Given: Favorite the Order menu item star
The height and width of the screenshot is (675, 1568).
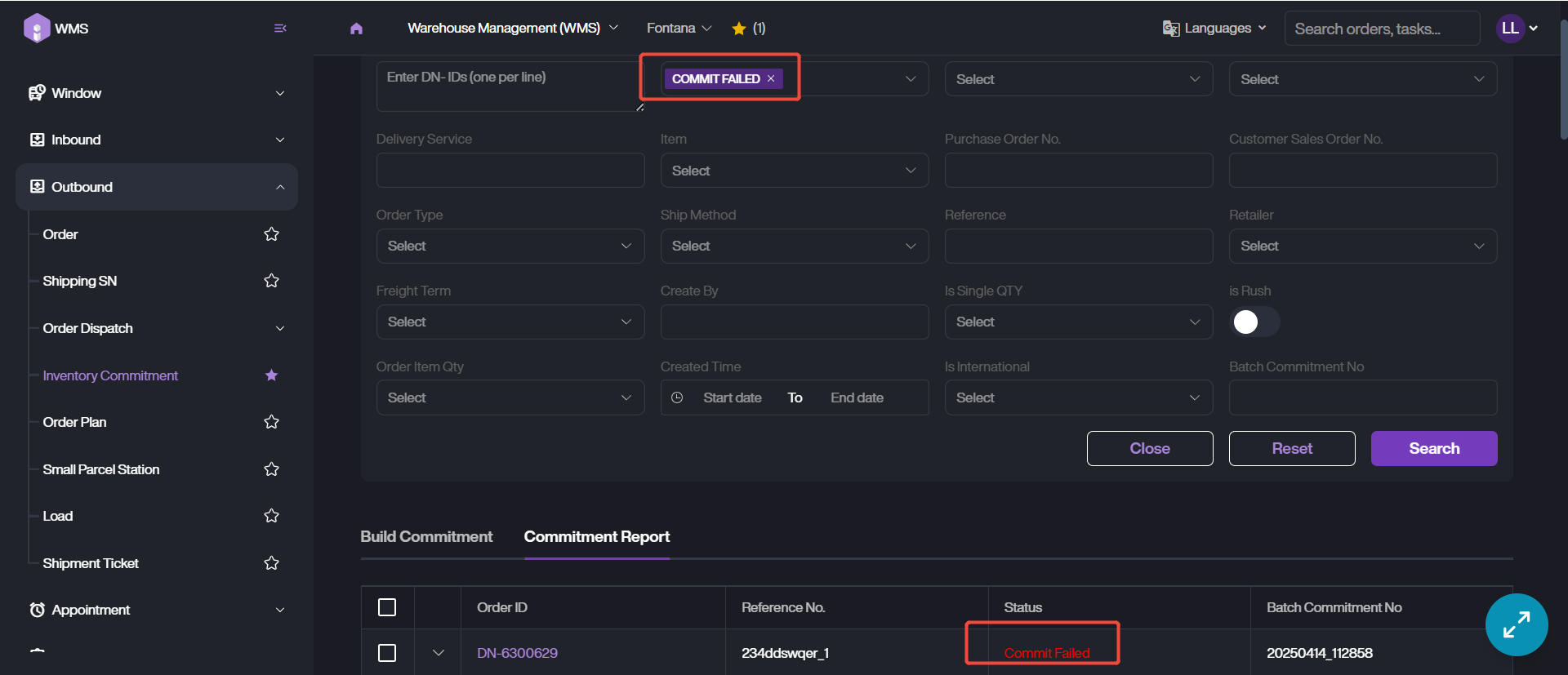Looking at the screenshot, I should pos(272,234).
